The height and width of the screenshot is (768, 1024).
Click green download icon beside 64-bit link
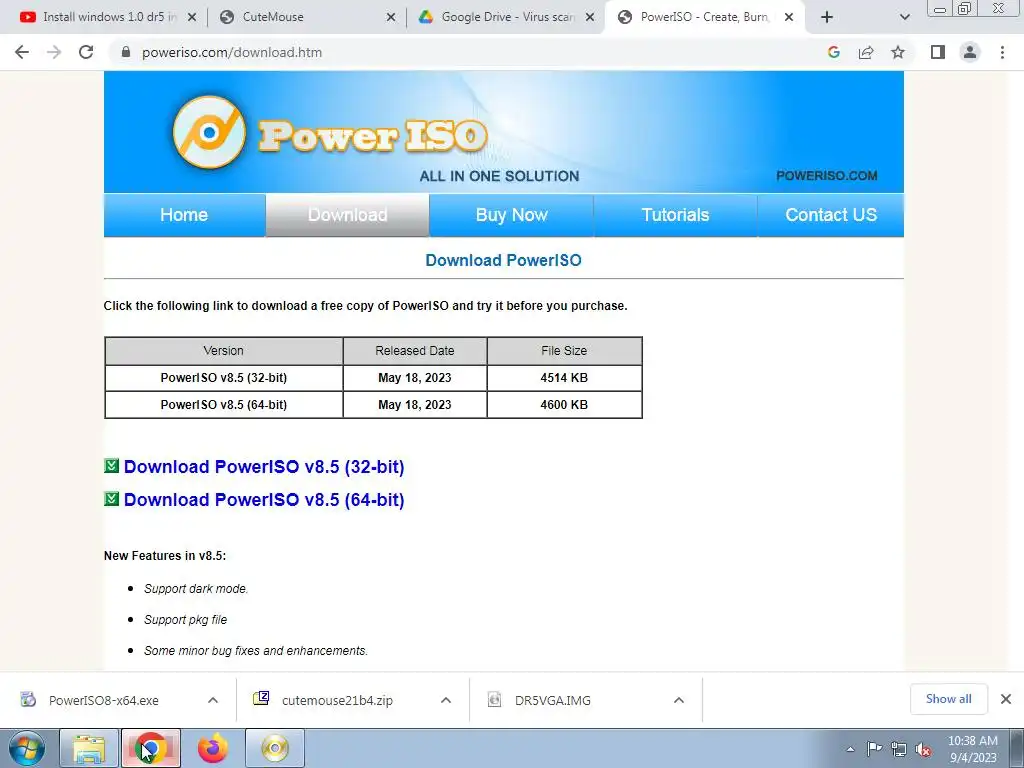coord(112,498)
